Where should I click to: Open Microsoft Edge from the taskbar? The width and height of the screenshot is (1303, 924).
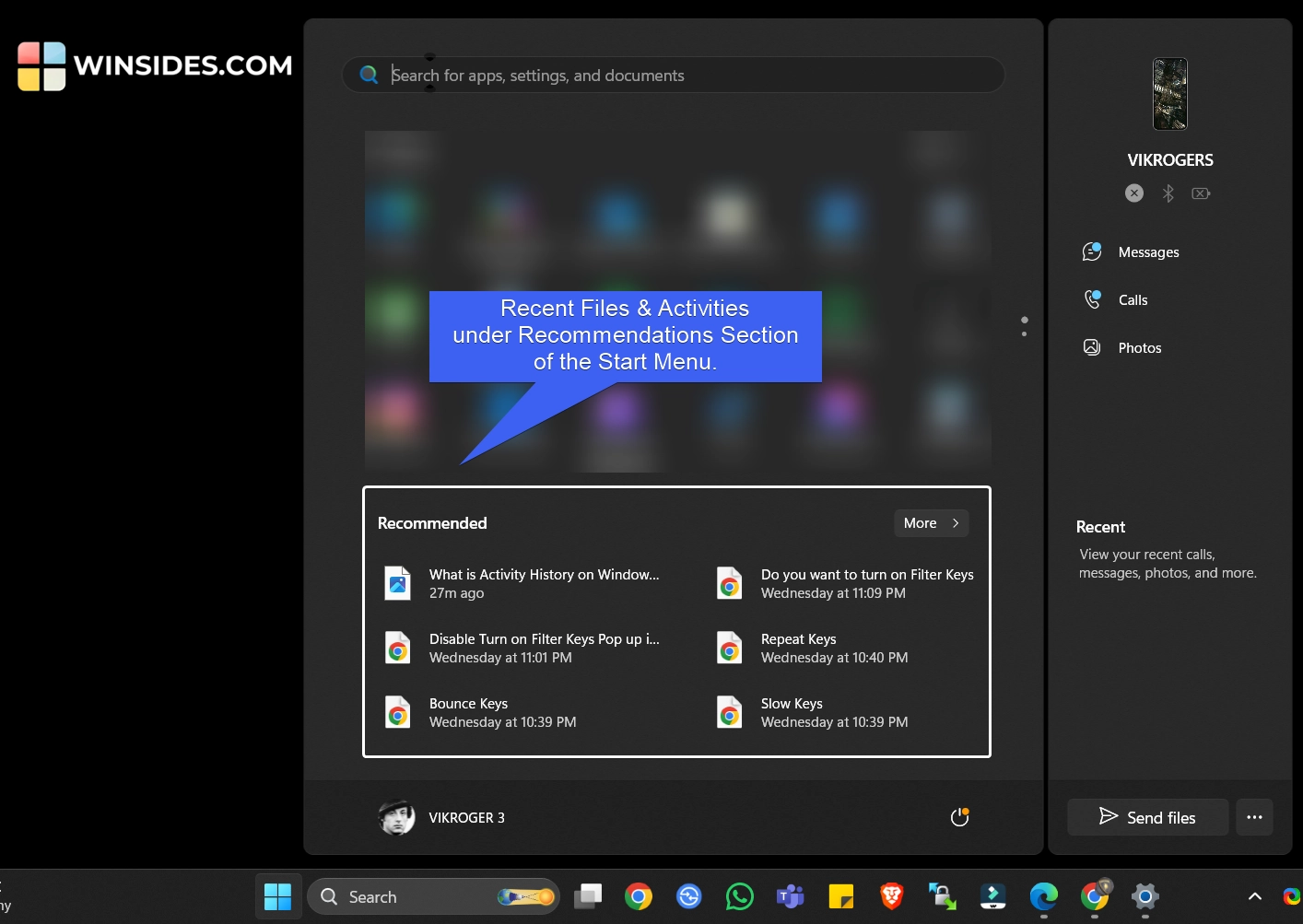[x=1043, y=896]
